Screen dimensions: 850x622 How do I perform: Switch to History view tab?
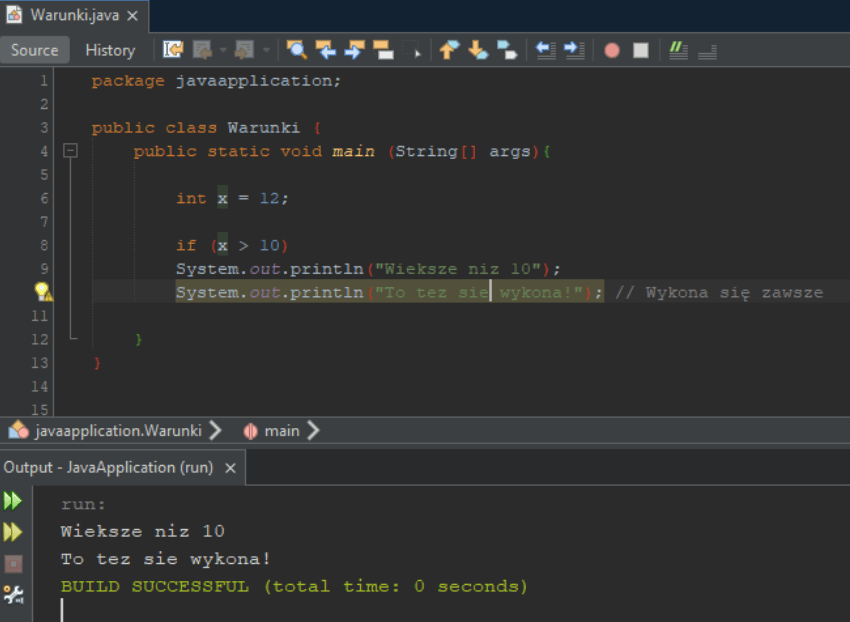[x=110, y=50]
